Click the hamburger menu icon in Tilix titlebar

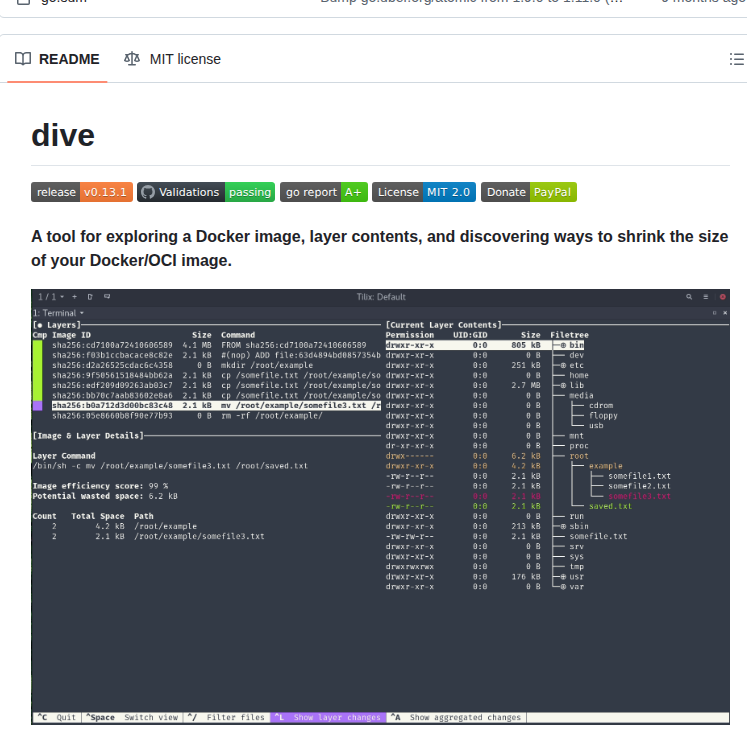[706, 297]
